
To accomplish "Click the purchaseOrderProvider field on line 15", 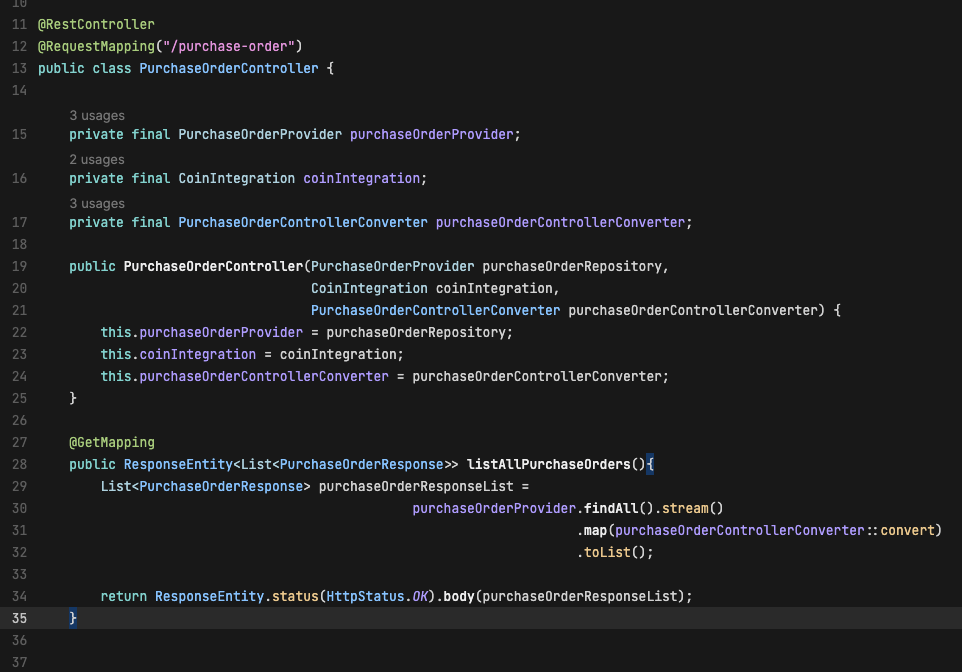I will coord(431,134).
